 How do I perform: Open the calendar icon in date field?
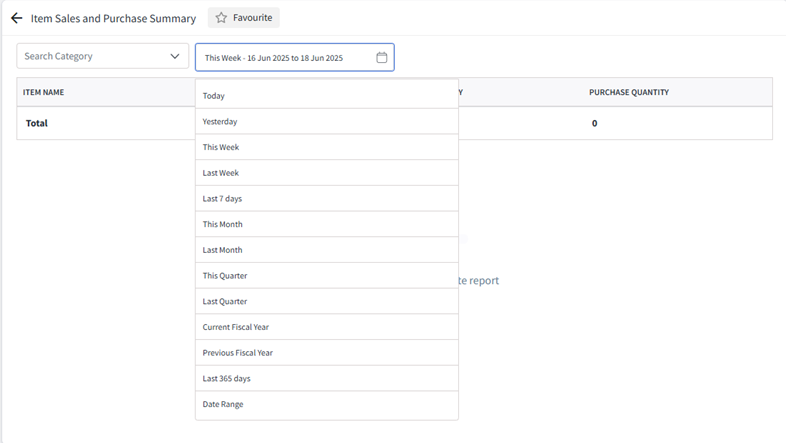381,58
